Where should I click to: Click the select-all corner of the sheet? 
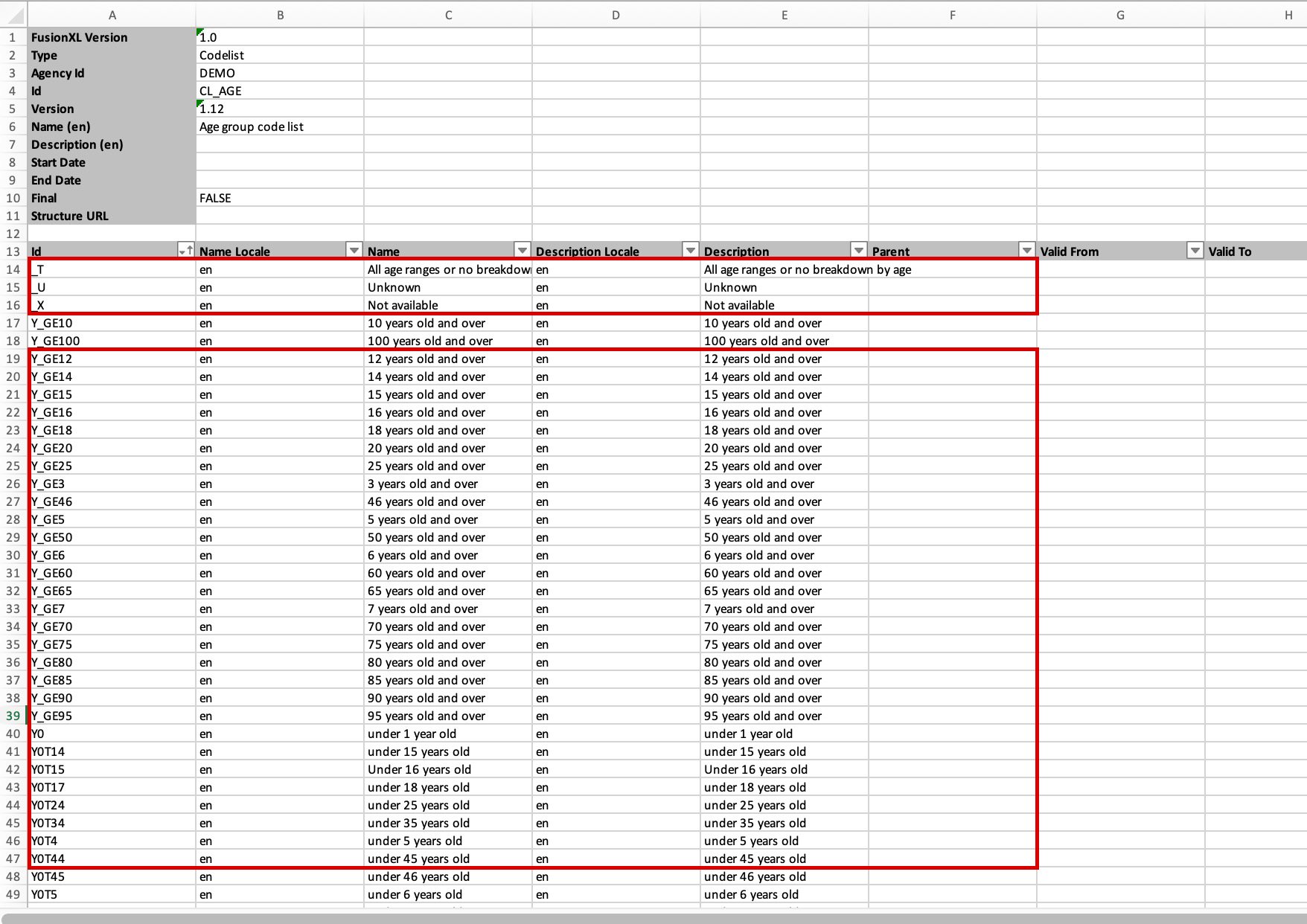click(x=13, y=13)
